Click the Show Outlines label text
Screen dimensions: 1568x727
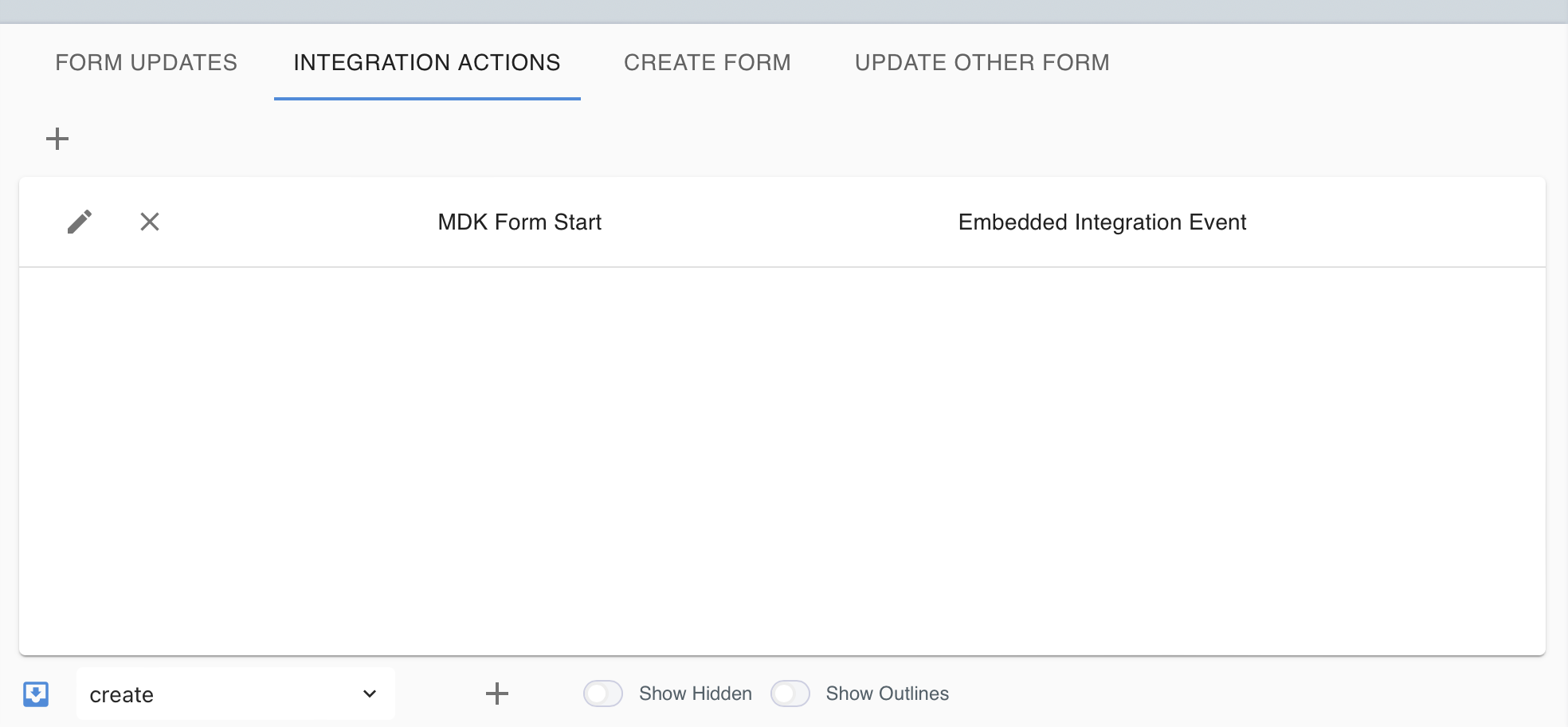[x=888, y=694]
